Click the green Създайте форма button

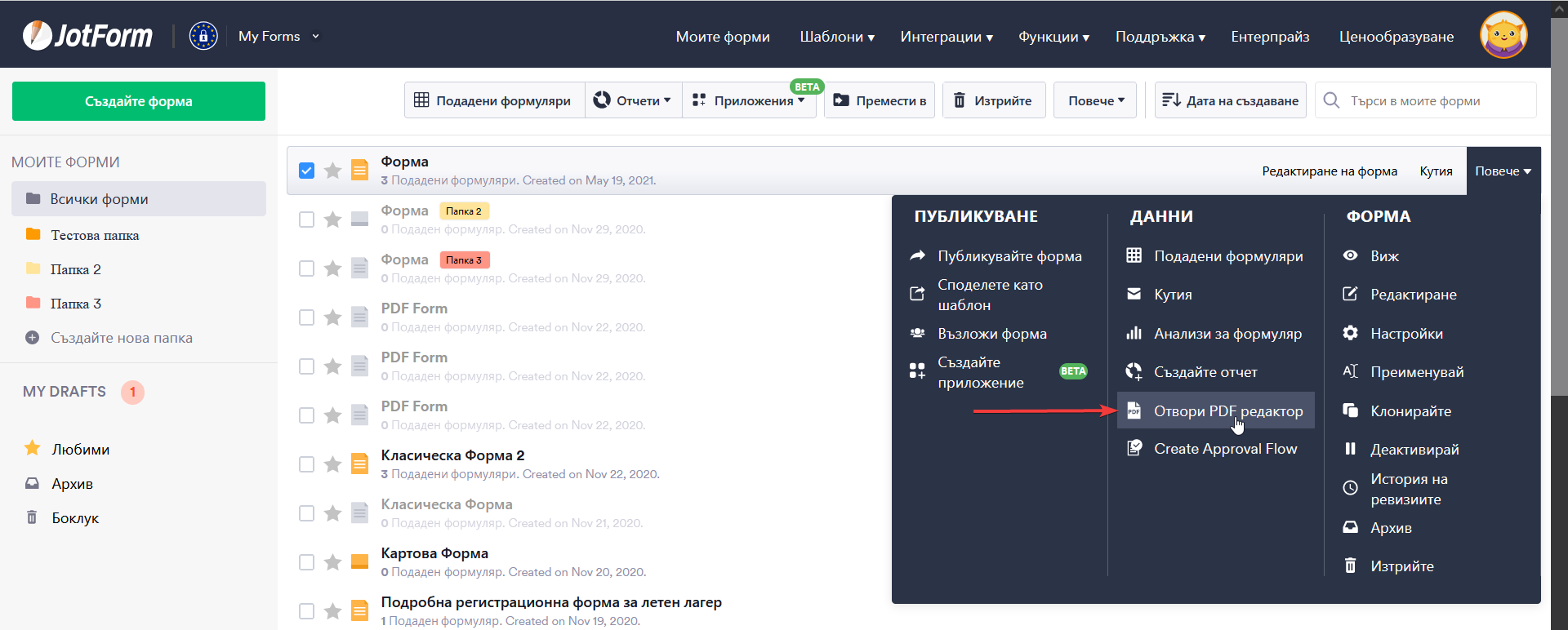click(x=139, y=101)
